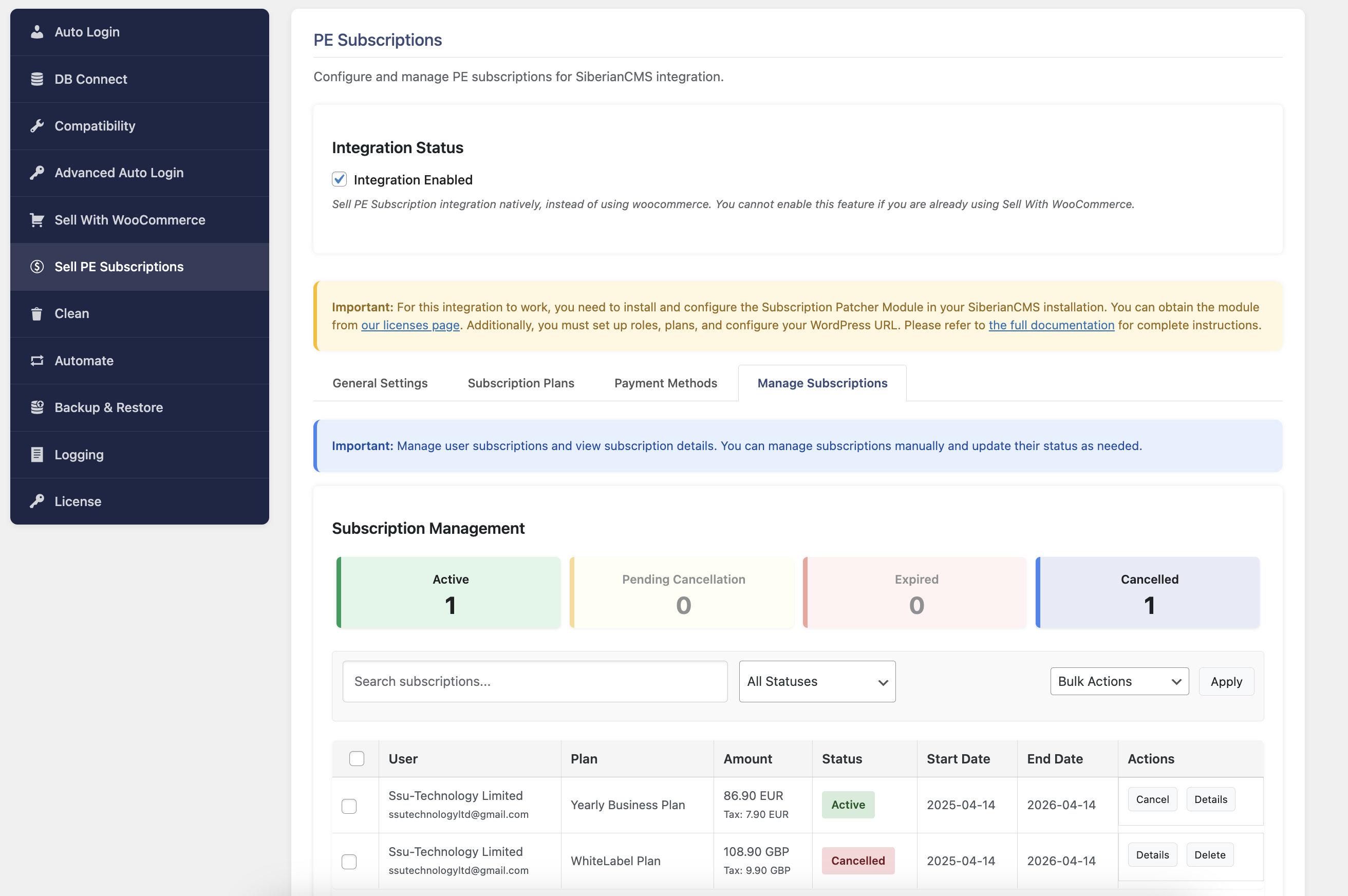
Task: Click the Sell PE Subscriptions dollar icon
Action: click(37, 267)
